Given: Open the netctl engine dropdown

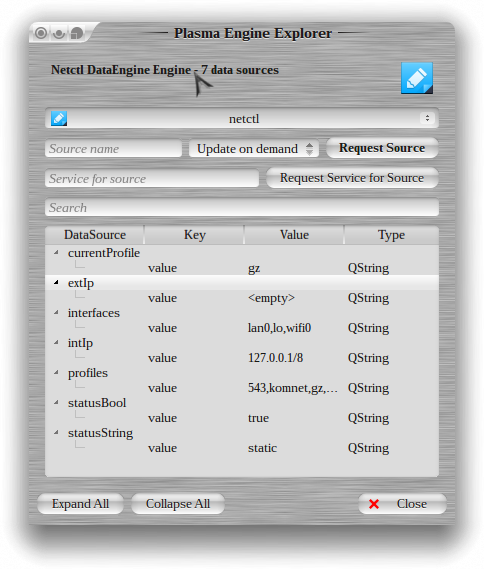Looking at the screenshot, I should point(242,119).
